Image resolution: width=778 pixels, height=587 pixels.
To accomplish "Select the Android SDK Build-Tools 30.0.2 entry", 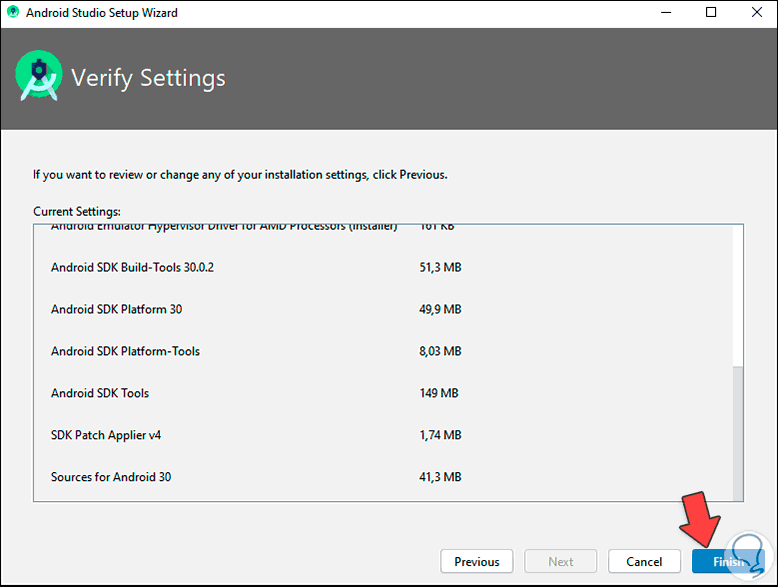I will (x=133, y=267).
